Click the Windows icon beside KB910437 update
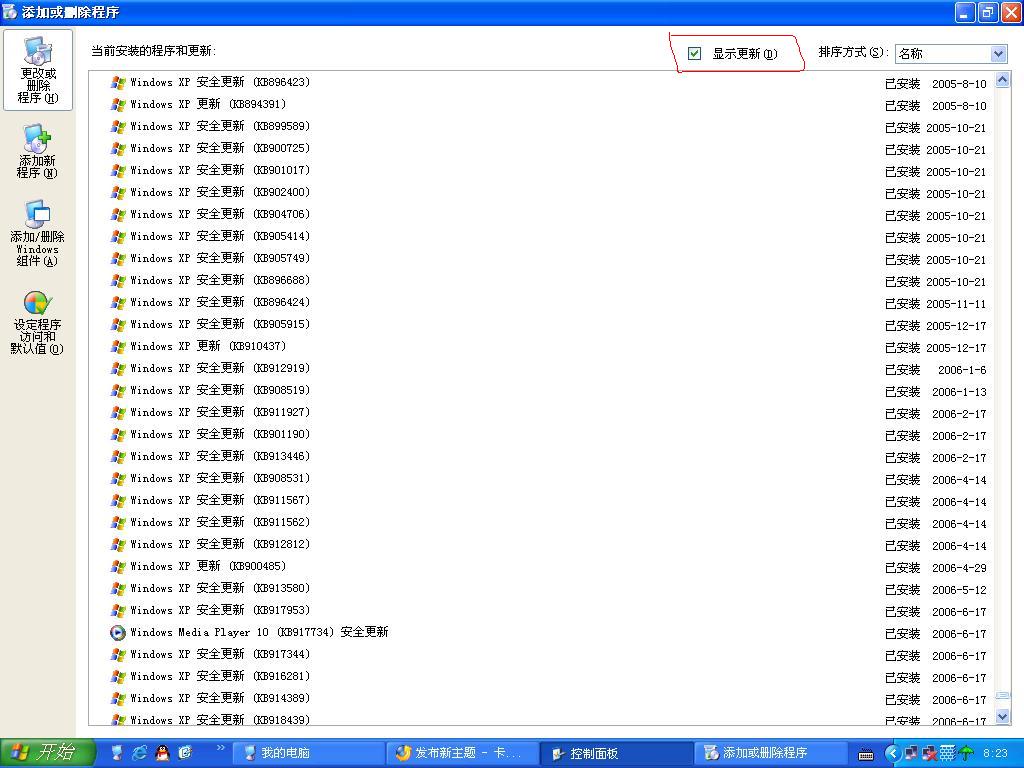This screenshot has height=768, width=1024. [118, 347]
